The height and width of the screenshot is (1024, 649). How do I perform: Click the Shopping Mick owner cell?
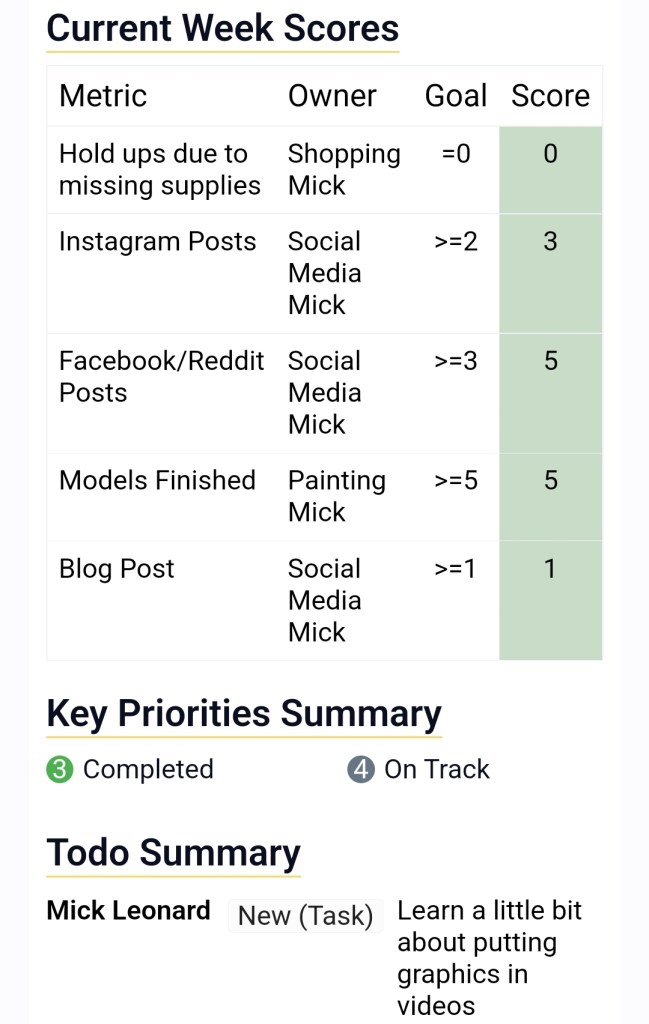coord(343,169)
